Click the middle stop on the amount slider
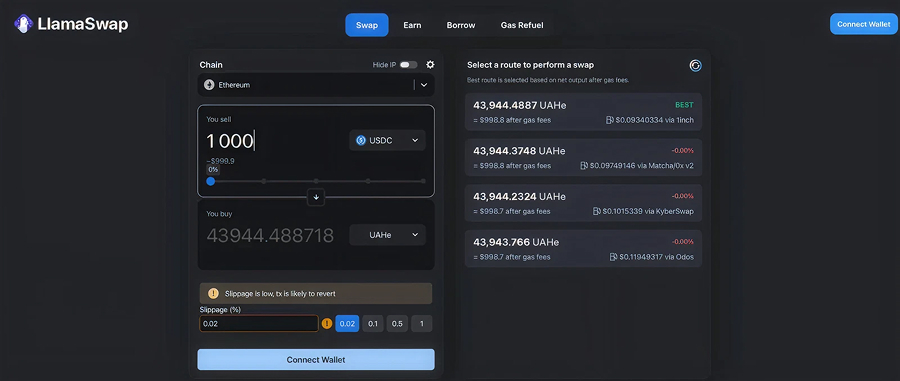The image size is (900, 381). pyautogui.click(x=316, y=181)
